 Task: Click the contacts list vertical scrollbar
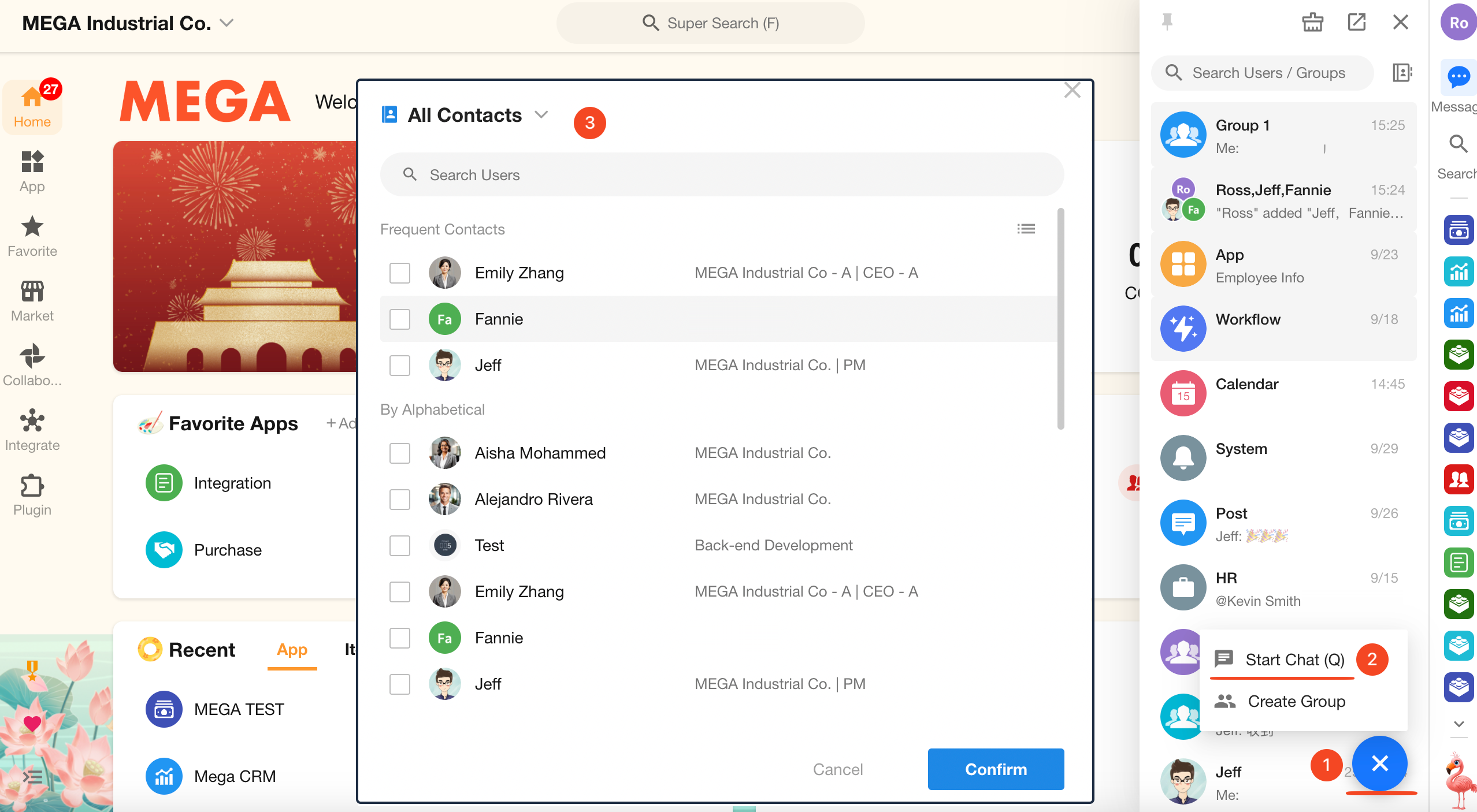1060,319
